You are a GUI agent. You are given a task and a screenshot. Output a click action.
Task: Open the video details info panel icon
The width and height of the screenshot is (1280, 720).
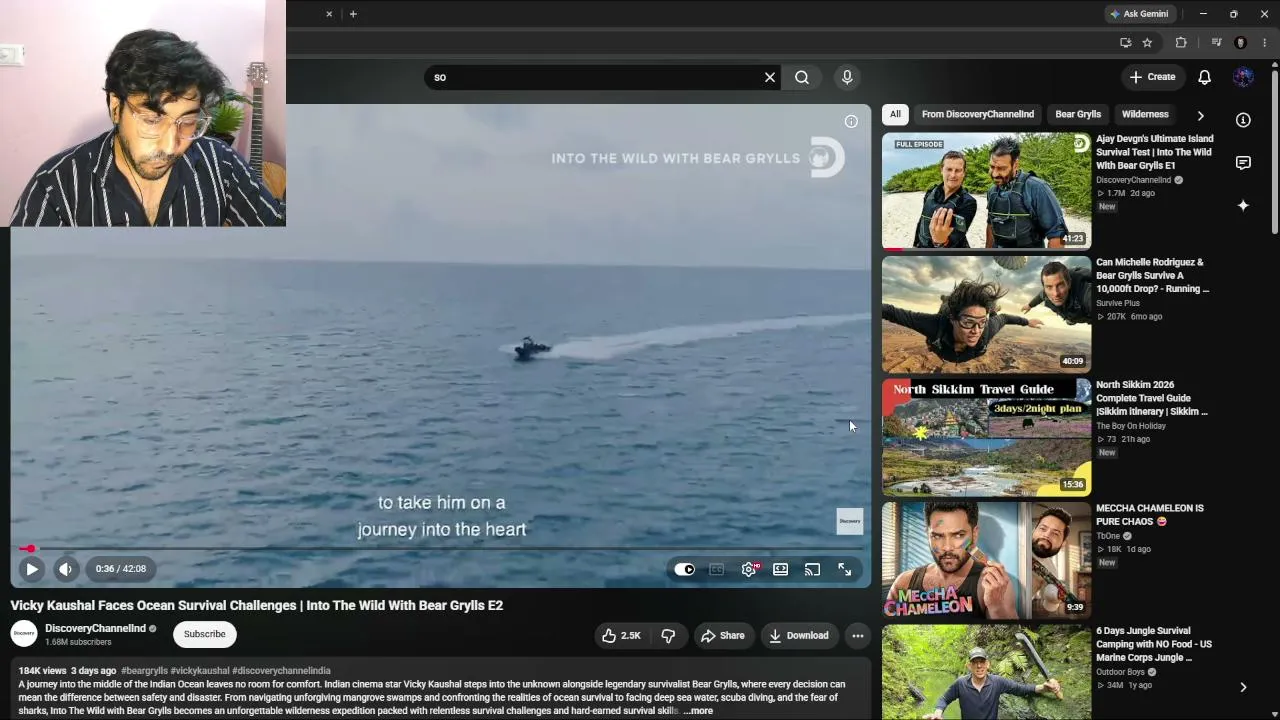1243,120
